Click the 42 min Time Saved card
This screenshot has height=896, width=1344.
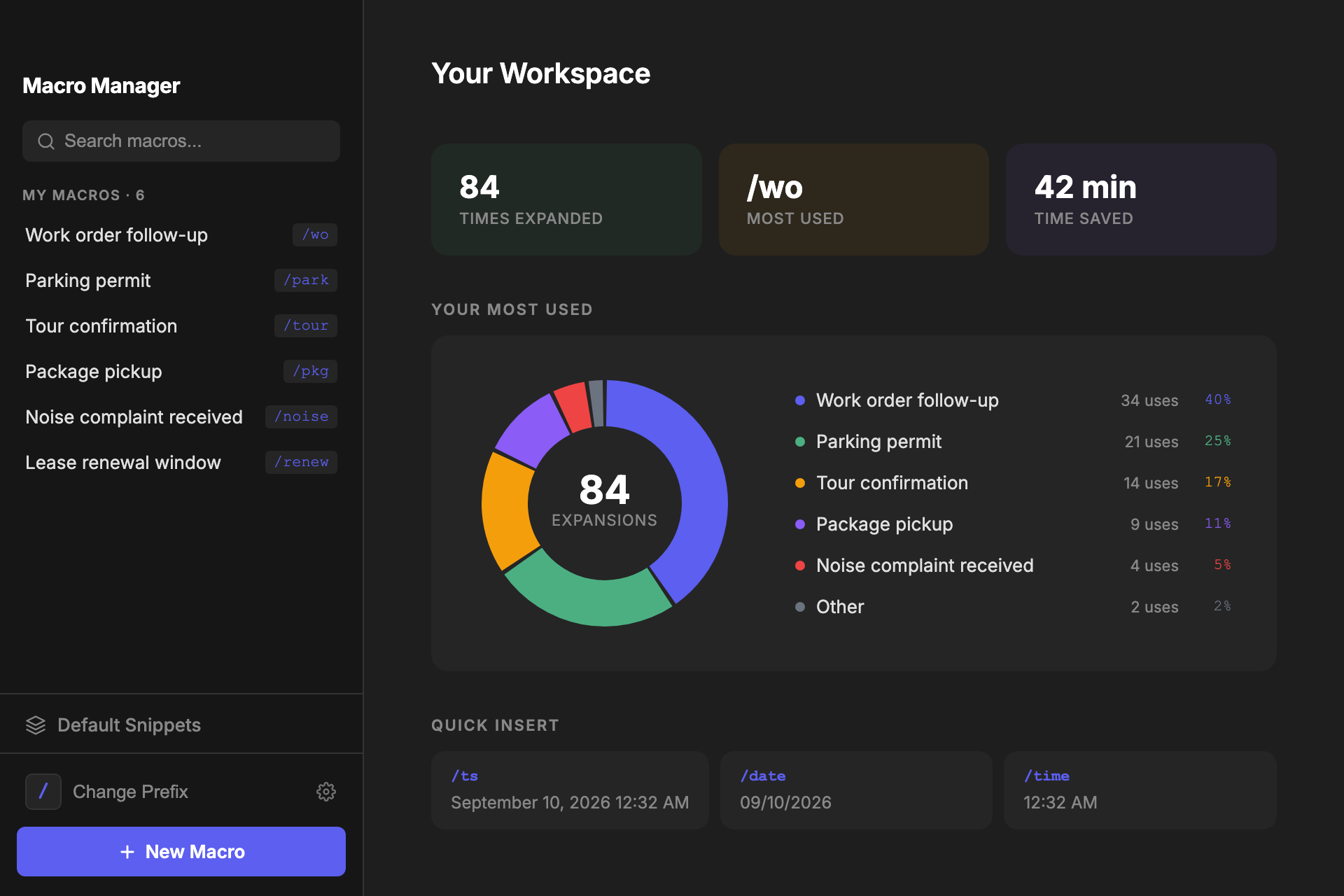pos(1141,199)
